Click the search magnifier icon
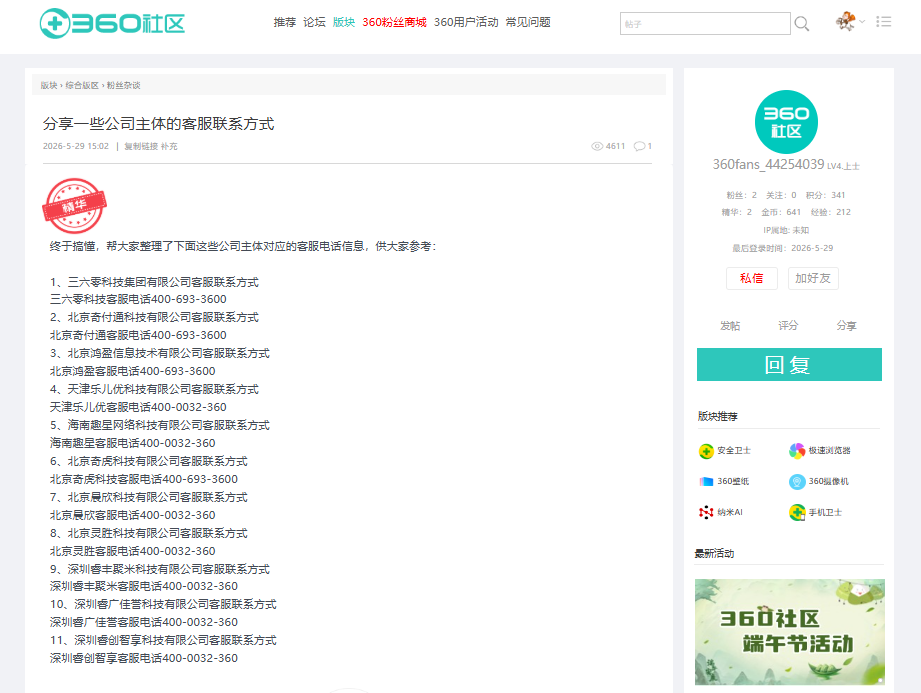921x693 pixels. tap(802, 23)
